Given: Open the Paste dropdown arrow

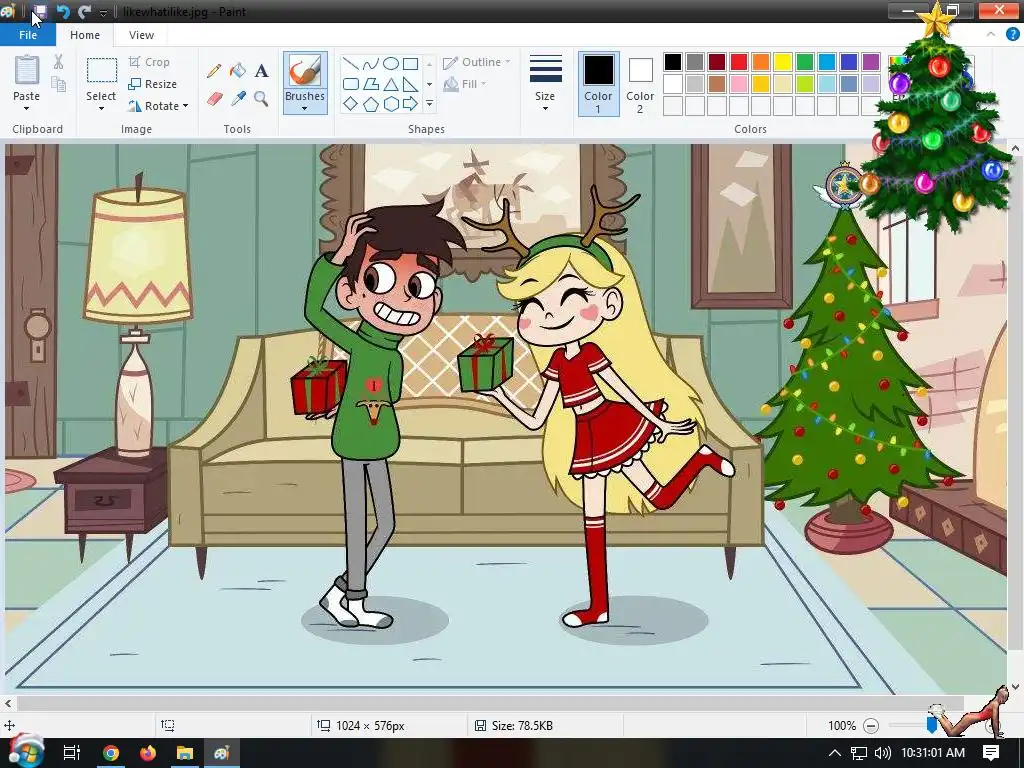Looking at the screenshot, I should point(26,108).
